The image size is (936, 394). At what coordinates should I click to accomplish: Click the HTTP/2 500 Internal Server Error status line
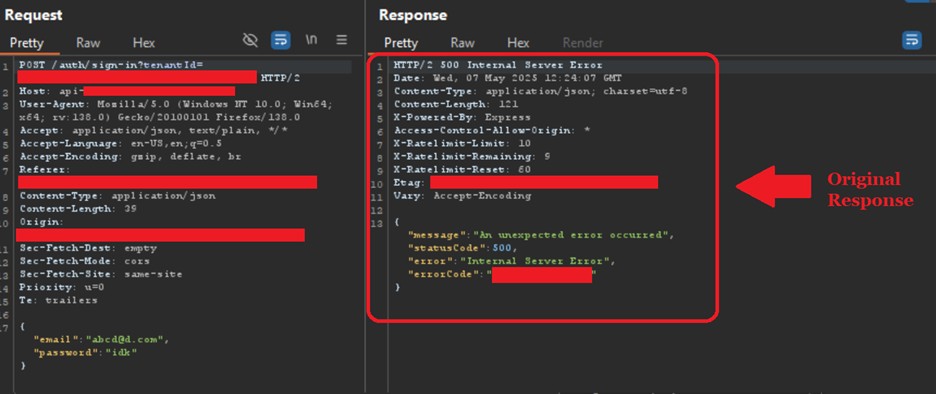pos(498,64)
